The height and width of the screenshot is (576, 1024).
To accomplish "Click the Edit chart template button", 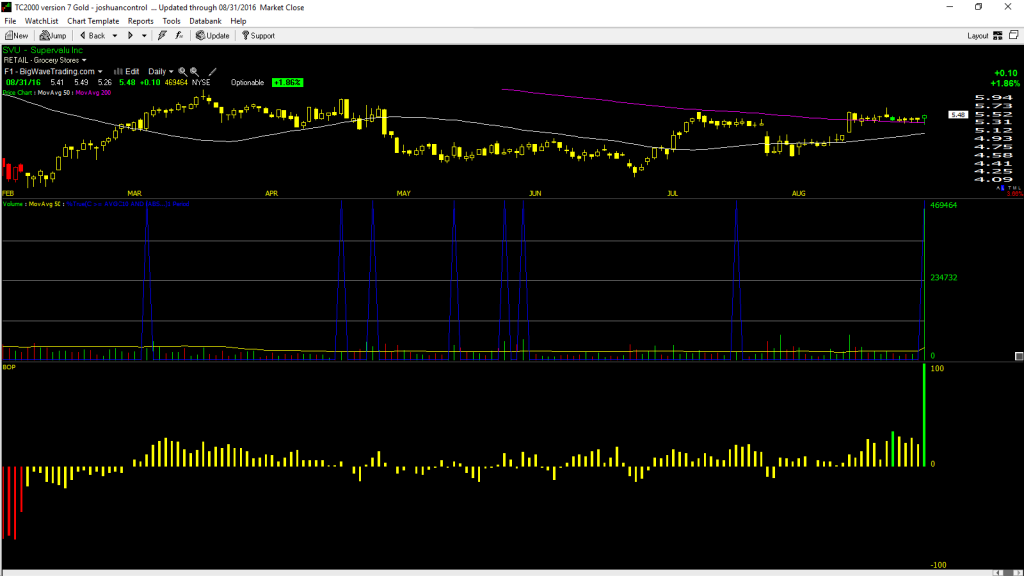I will pyautogui.click(x=127, y=72).
